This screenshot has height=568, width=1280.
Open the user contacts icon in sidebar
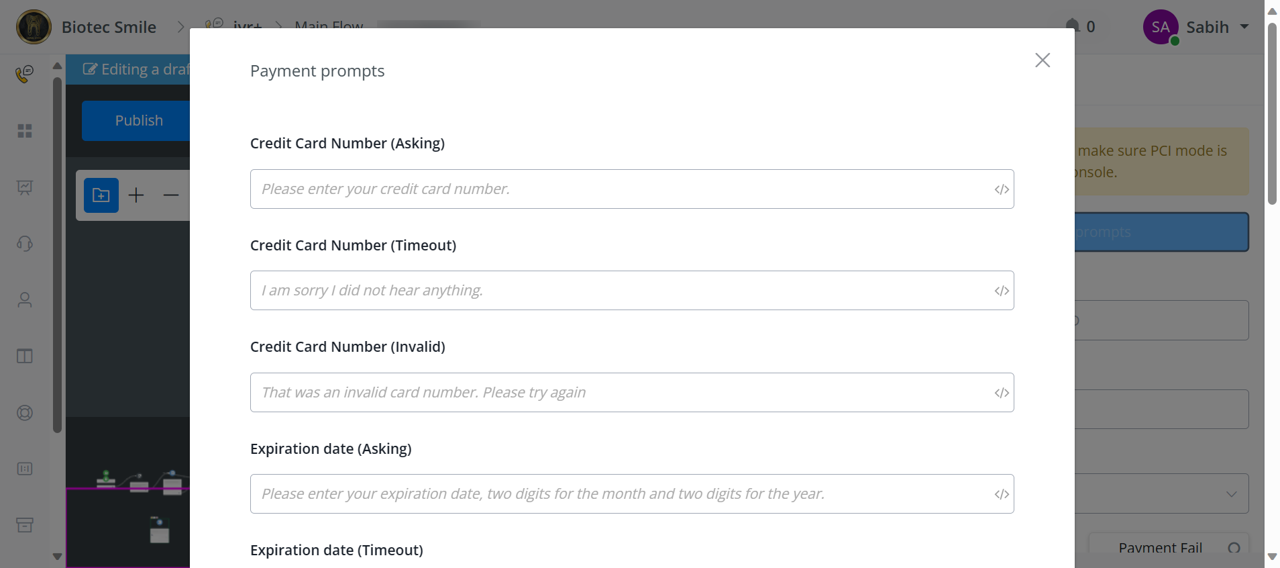pos(25,299)
